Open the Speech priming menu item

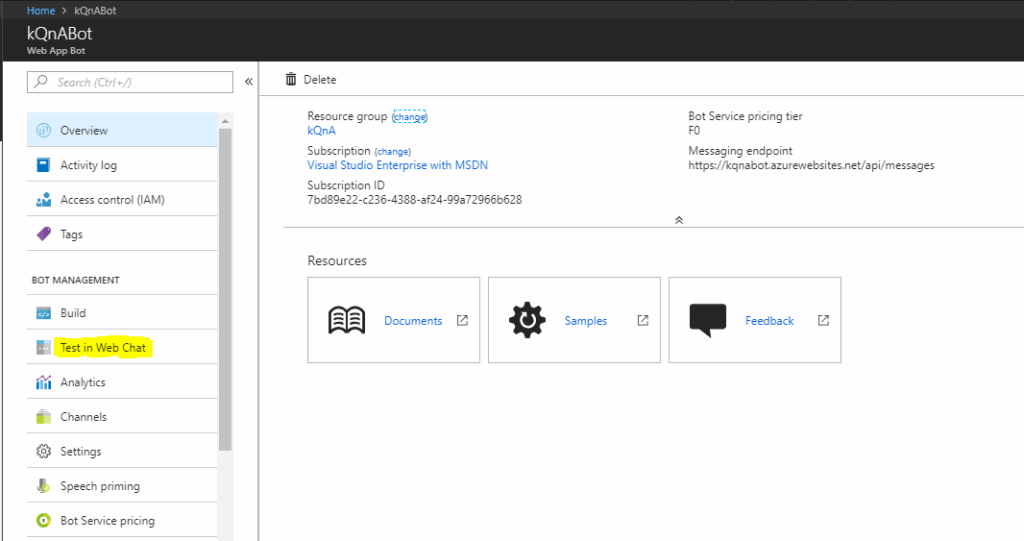point(122,486)
